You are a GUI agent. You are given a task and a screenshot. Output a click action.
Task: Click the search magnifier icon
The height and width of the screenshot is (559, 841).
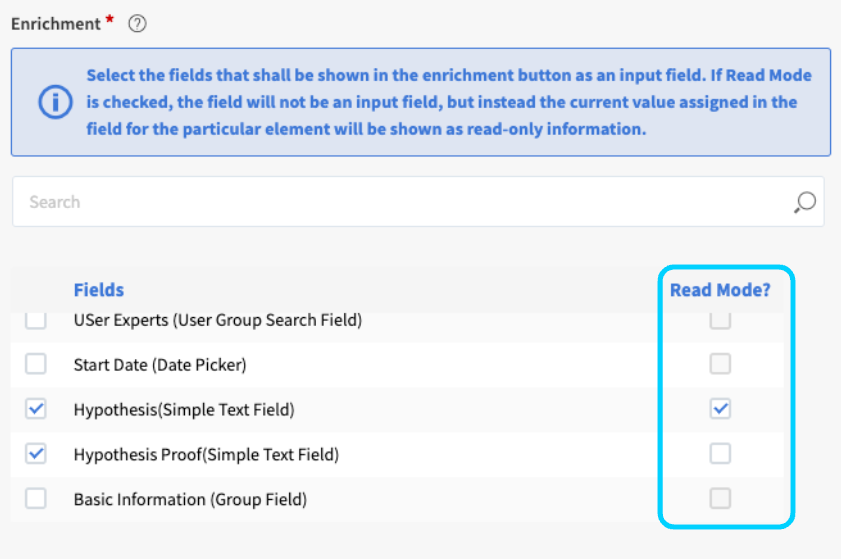[804, 203]
